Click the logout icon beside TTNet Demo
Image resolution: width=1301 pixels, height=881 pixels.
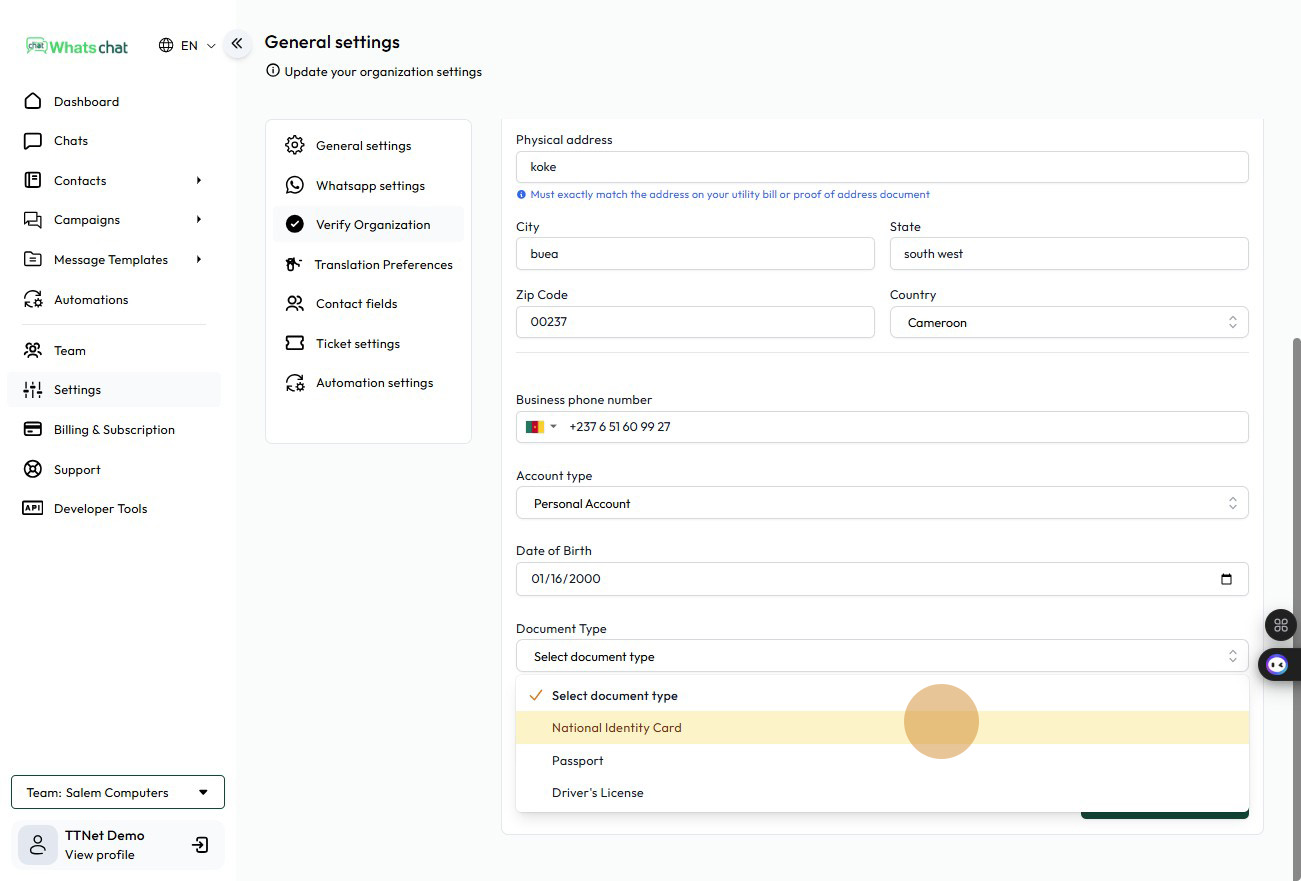(200, 845)
